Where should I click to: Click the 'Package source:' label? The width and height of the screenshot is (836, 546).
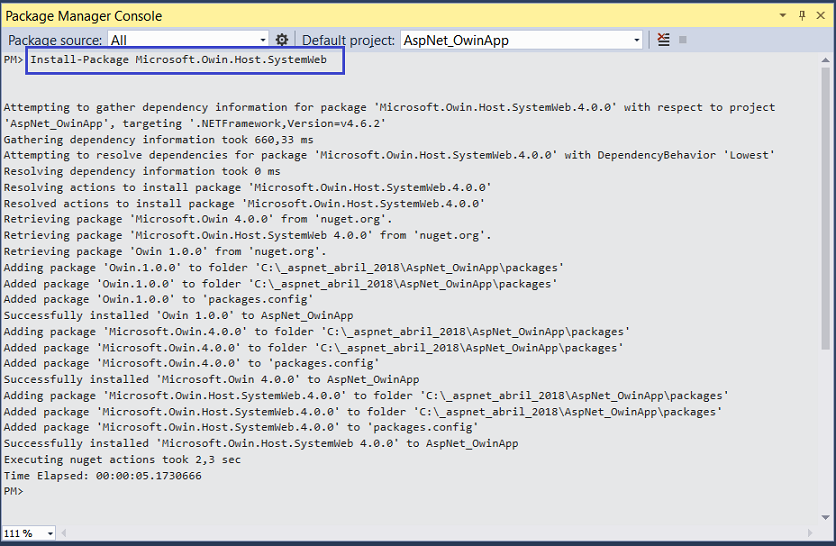pos(55,40)
